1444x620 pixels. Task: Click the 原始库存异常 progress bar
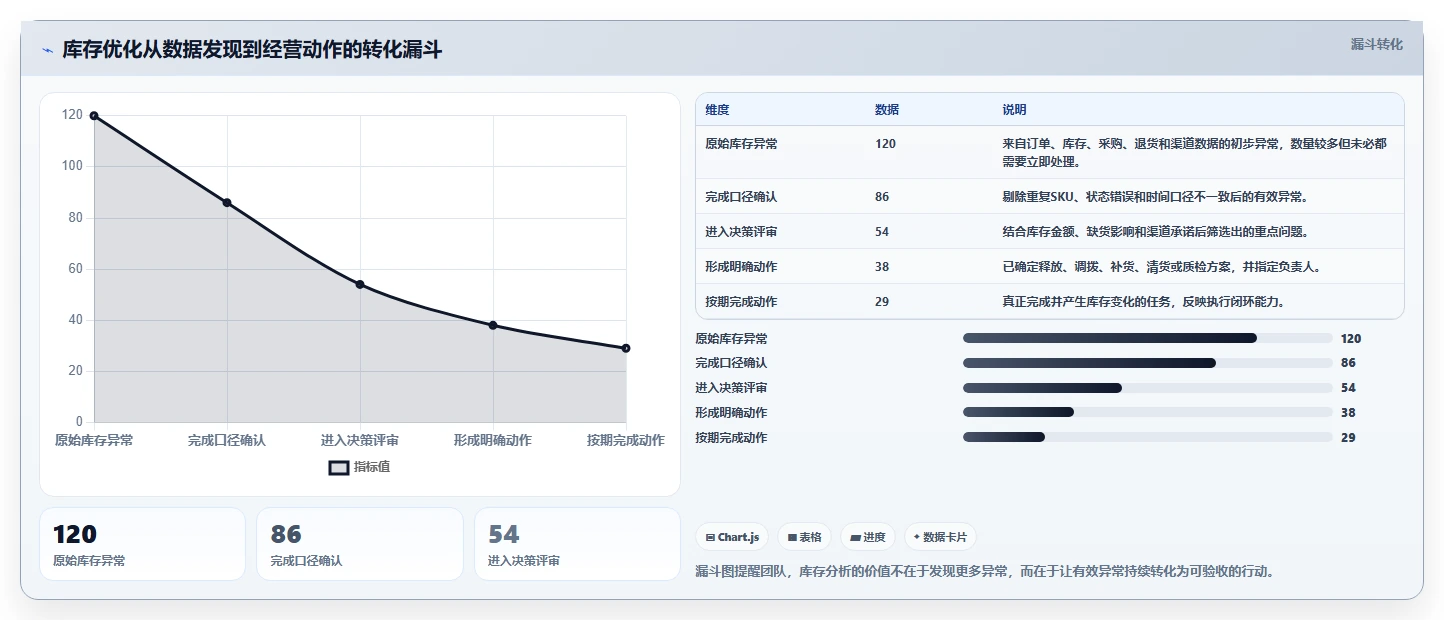(x=1147, y=338)
